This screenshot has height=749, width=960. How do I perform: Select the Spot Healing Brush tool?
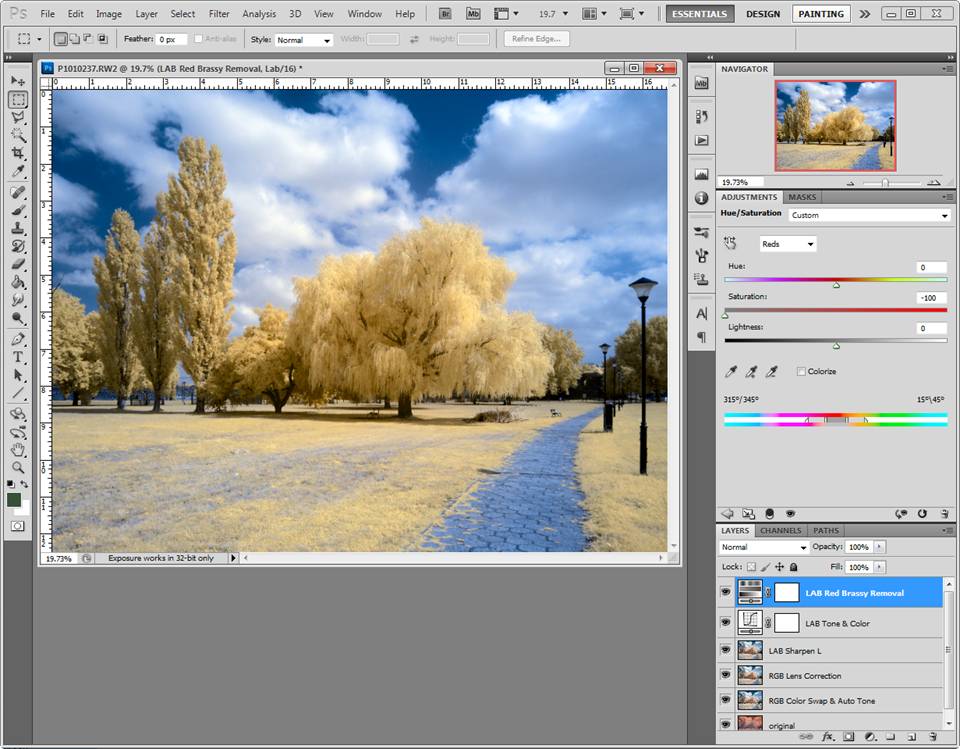[x=18, y=192]
